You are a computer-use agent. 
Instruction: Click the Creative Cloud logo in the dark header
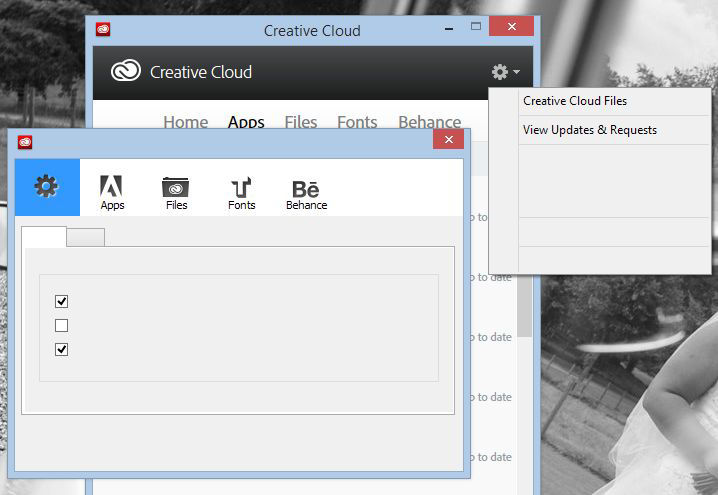tap(125, 71)
